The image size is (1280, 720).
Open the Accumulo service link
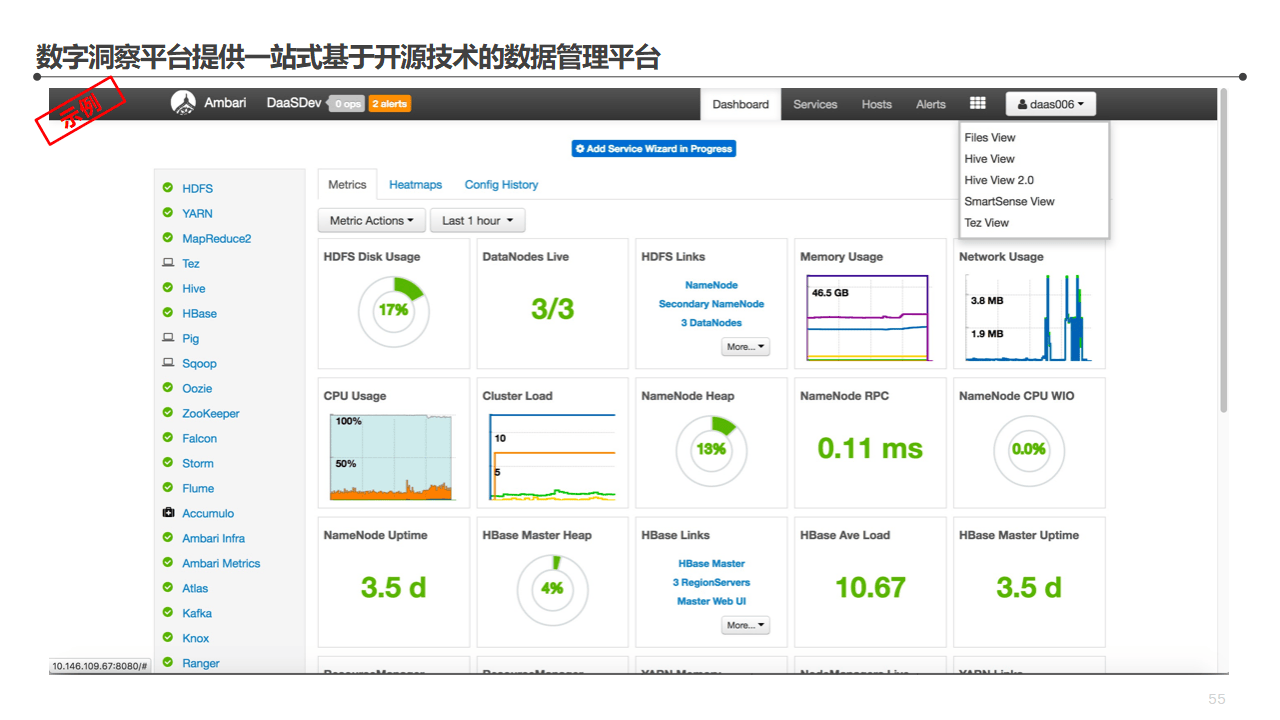pyautogui.click(x=208, y=513)
